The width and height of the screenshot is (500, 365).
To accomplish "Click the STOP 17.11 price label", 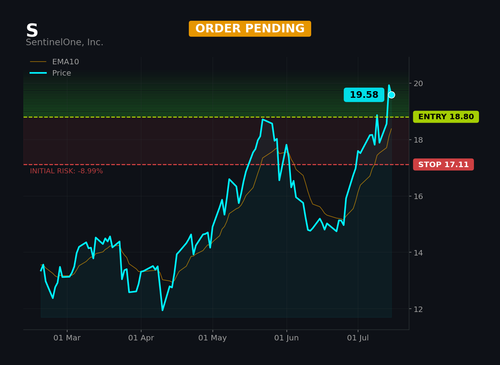I will (443, 164).
